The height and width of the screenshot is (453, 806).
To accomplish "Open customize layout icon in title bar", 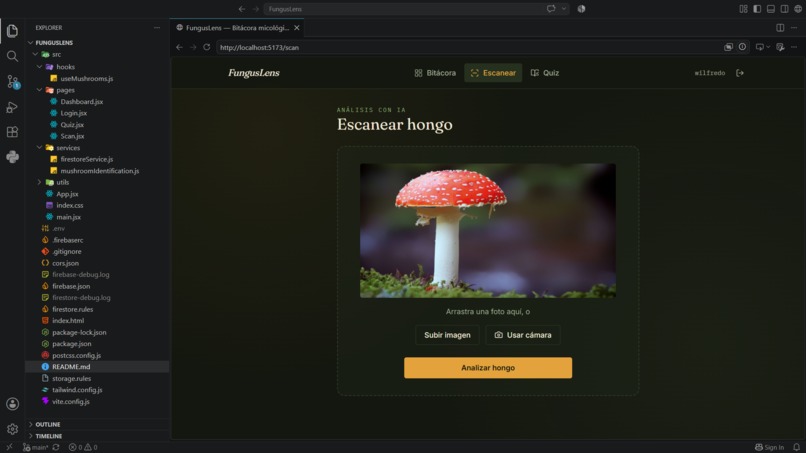I will 743,9.
